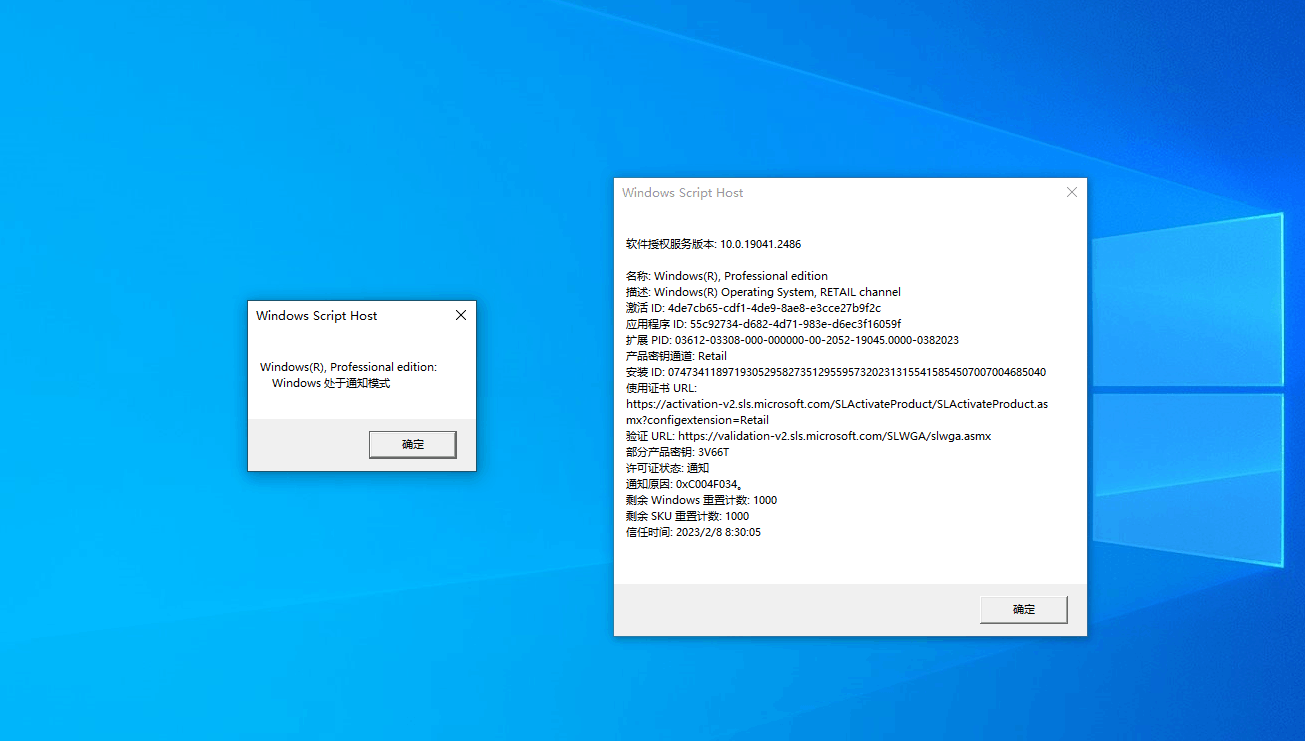Click the 使用证书 URL label
Screen dimensions: 1305x741
click(x=661, y=388)
